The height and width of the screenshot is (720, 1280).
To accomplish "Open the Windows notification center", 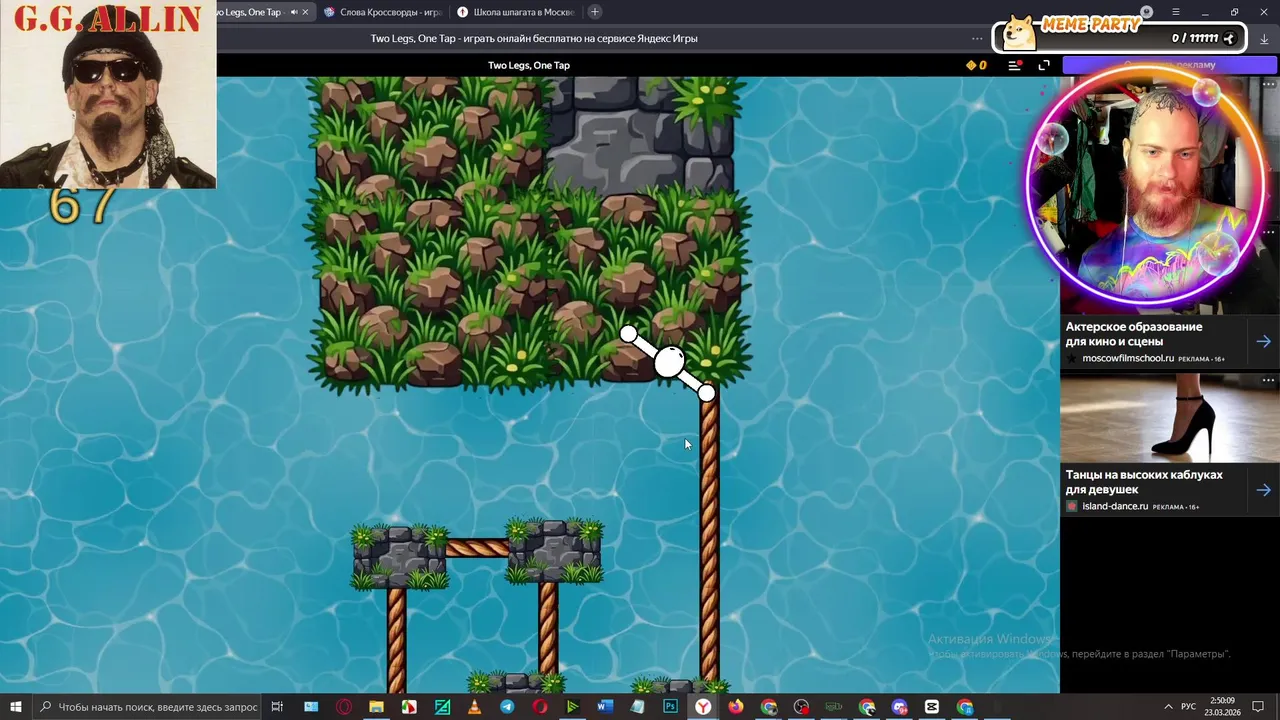I will point(1258,707).
